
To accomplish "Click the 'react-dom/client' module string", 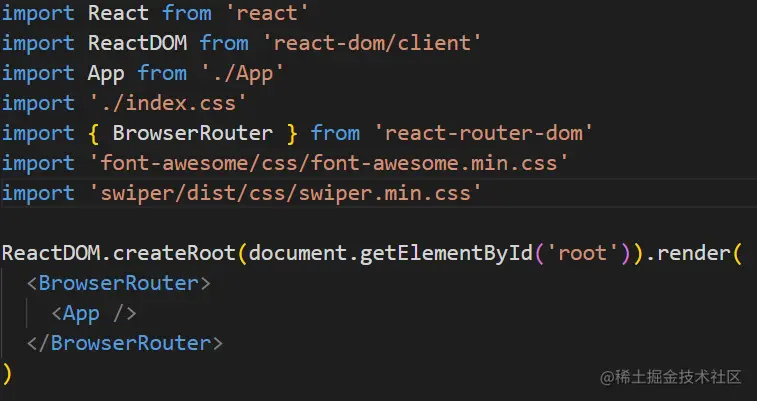I will click(372, 43).
